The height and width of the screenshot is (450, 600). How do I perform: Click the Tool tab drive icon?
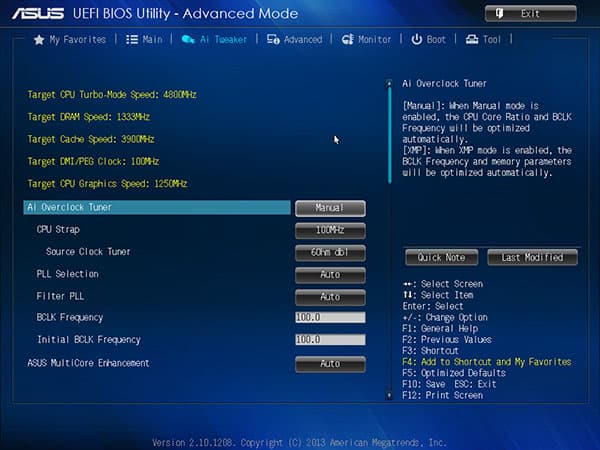click(472, 39)
